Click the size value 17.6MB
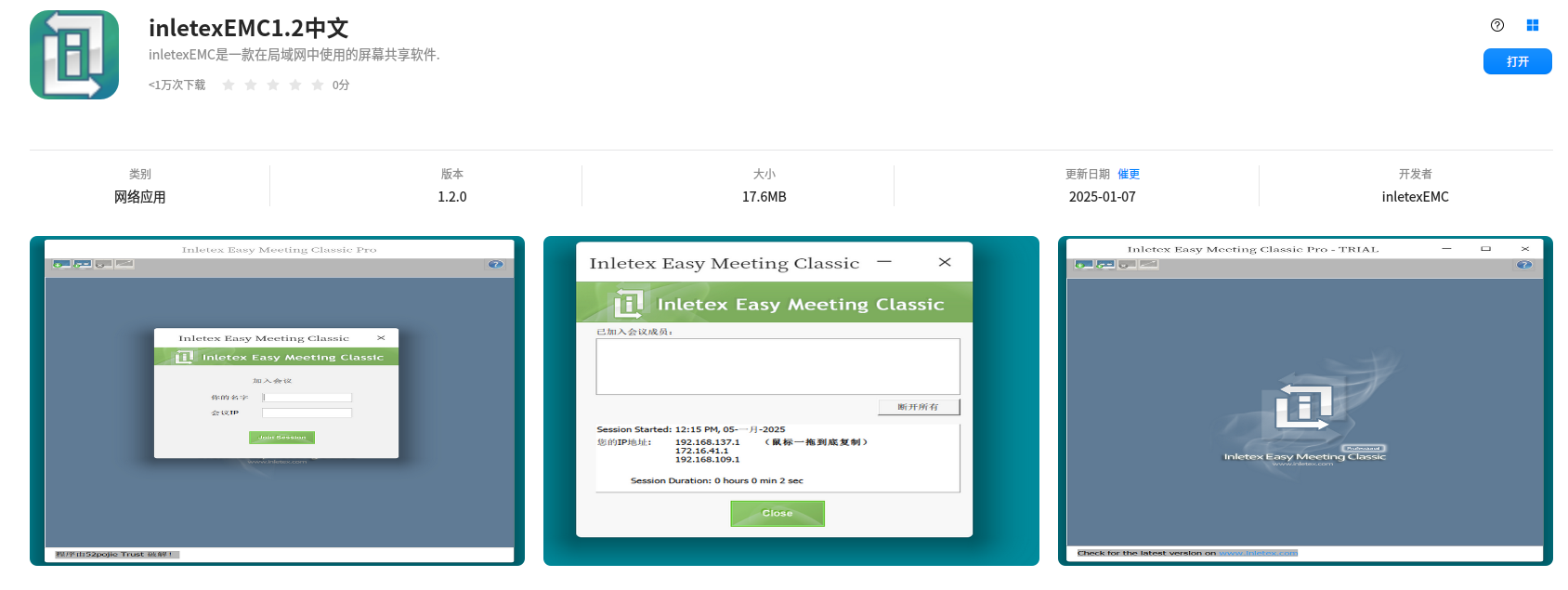Screen dimensions: 1568x590 764,197
